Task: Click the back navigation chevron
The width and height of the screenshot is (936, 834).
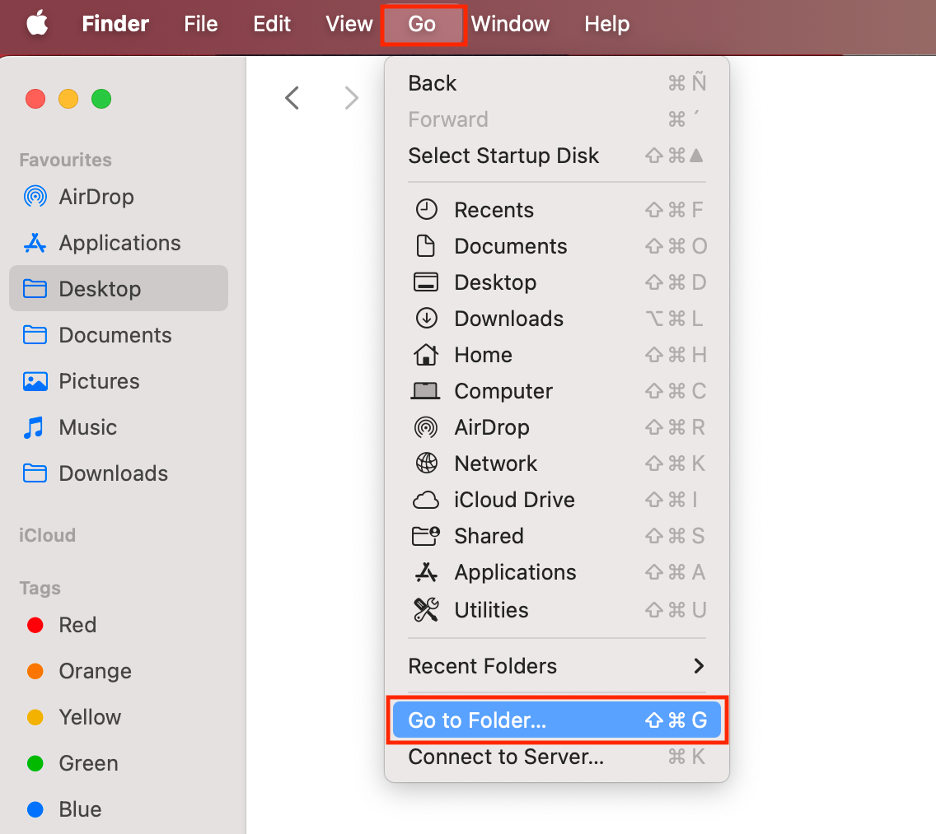Action: [x=291, y=97]
